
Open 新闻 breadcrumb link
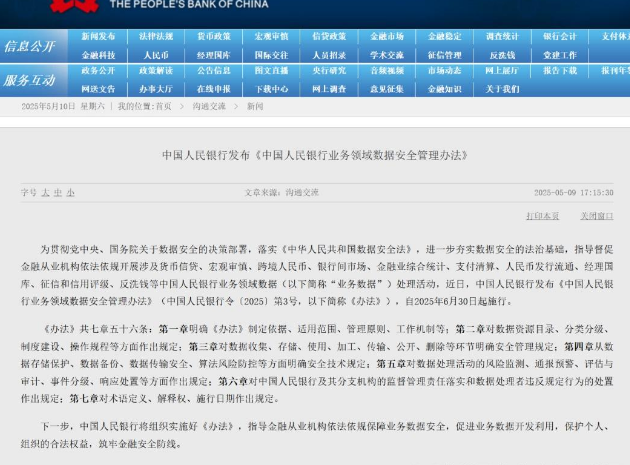tap(255, 107)
